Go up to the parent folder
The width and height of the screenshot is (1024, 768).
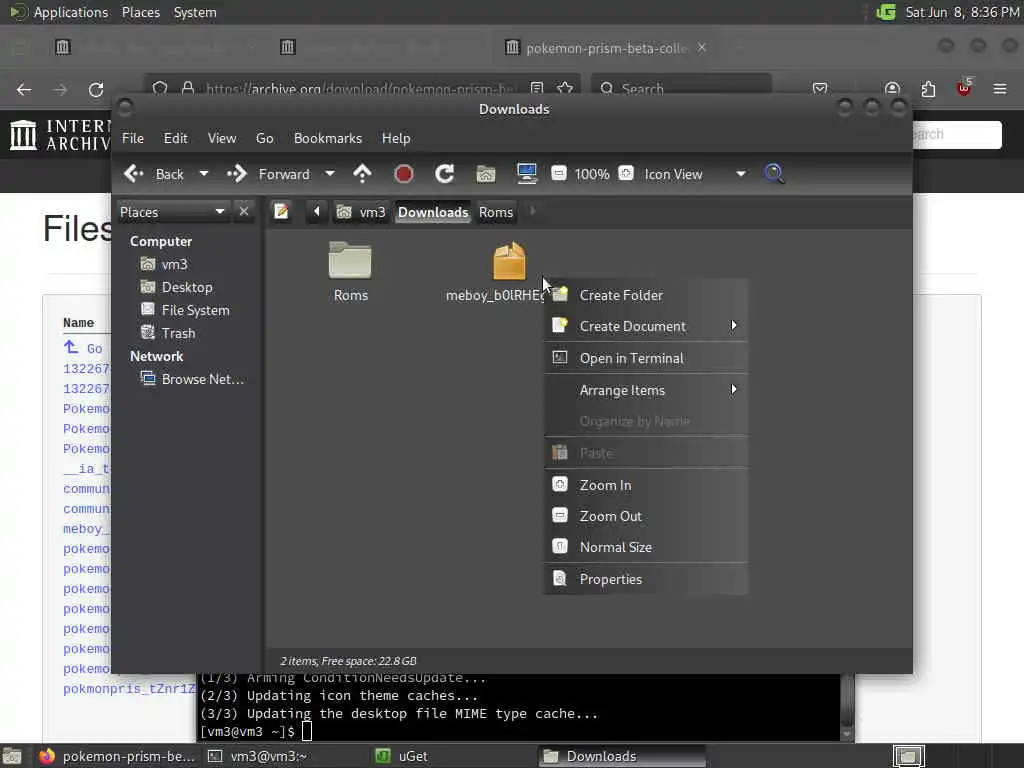(362, 174)
